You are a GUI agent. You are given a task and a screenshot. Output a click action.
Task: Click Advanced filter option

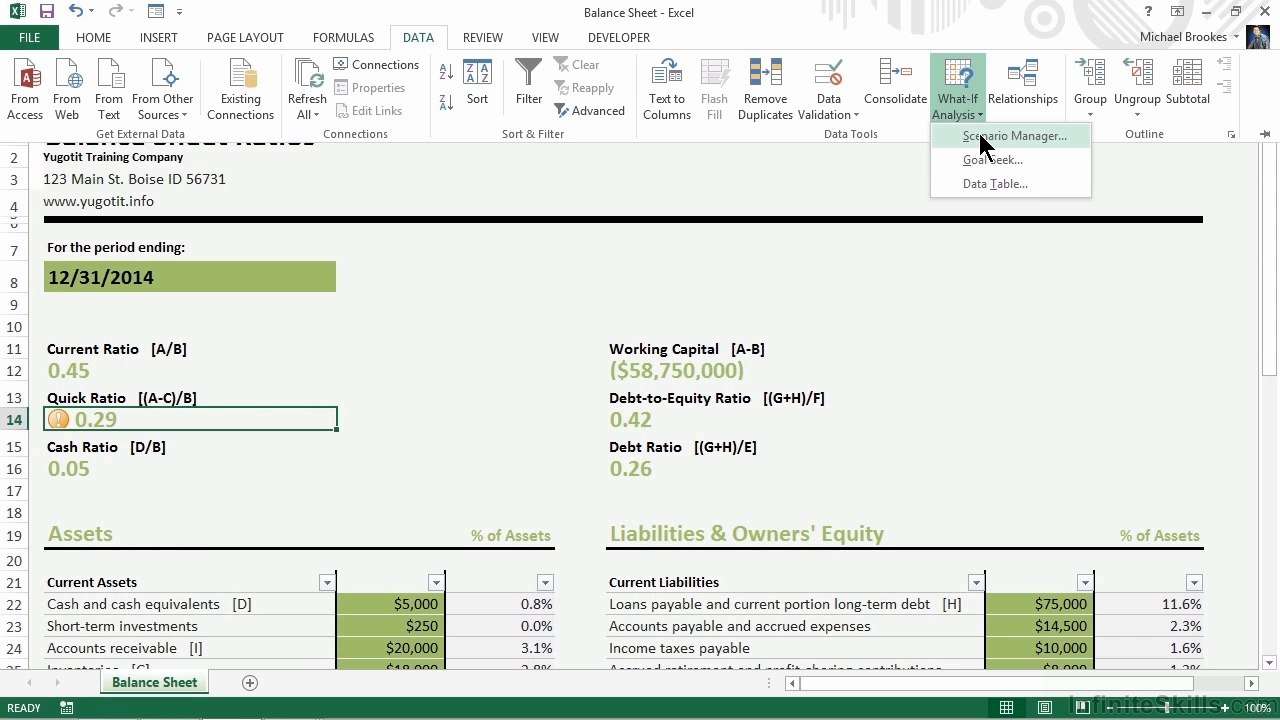[589, 111]
